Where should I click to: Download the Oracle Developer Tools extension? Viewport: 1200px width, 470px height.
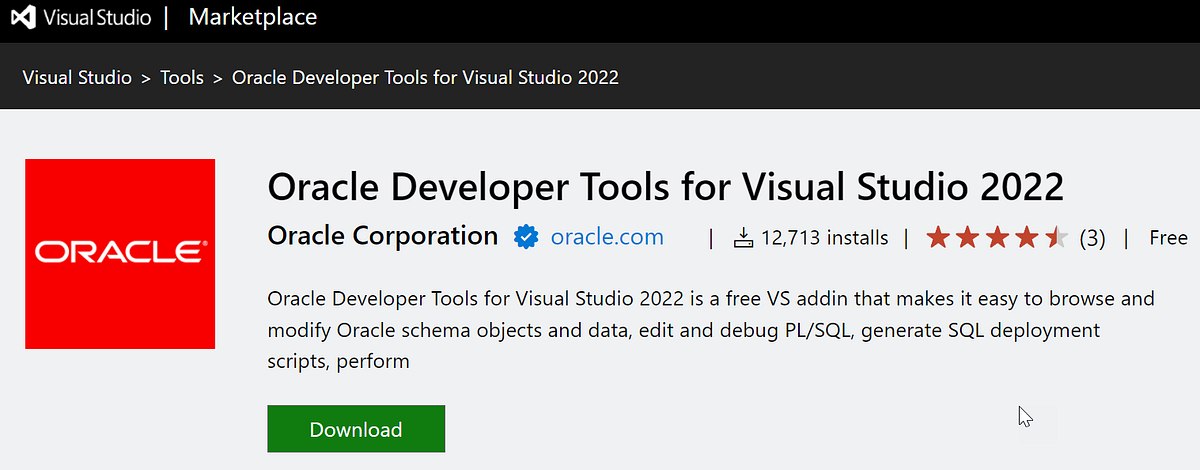click(356, 429)
